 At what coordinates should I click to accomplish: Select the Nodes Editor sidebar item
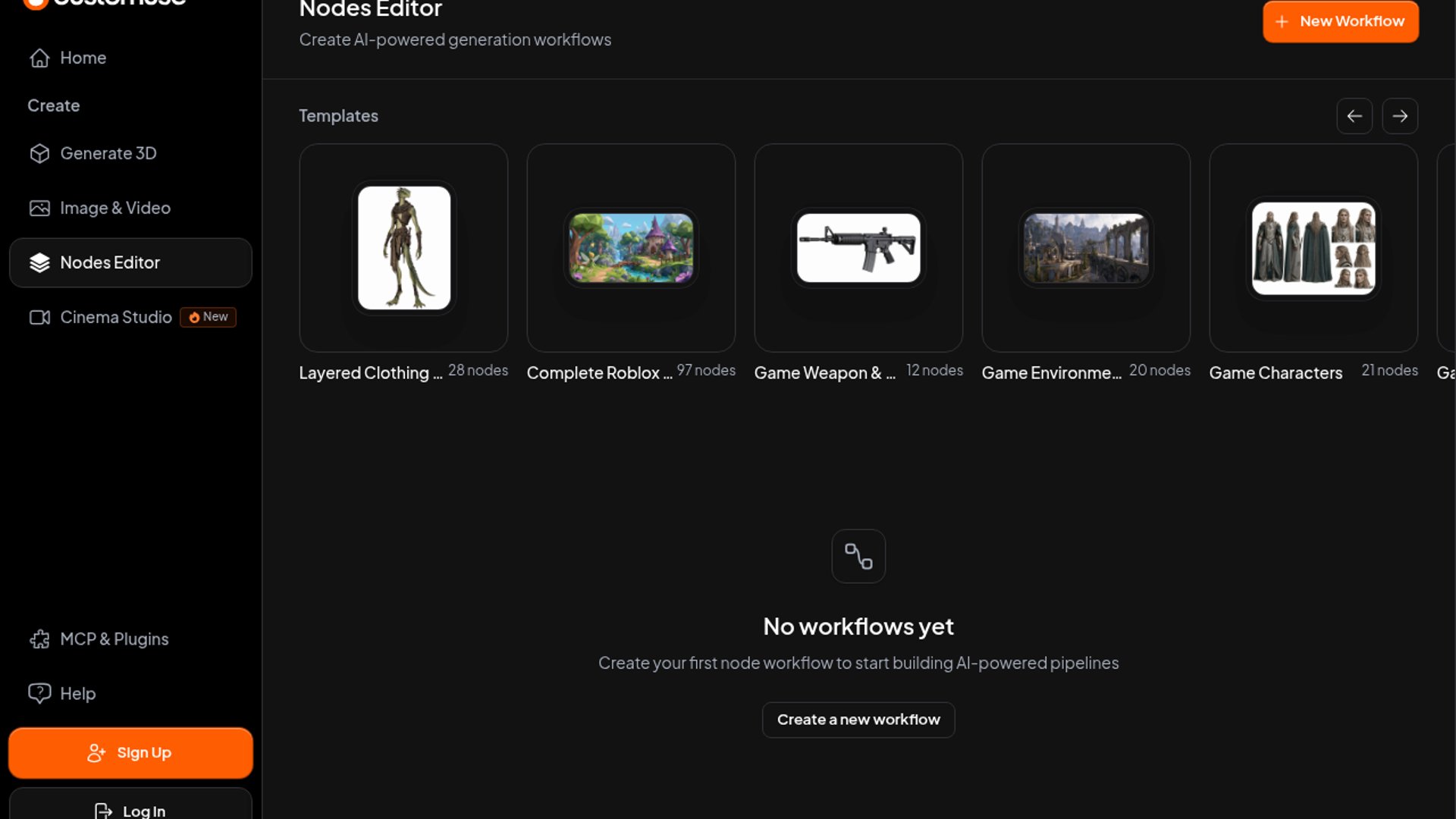click(x=130, y=263)
